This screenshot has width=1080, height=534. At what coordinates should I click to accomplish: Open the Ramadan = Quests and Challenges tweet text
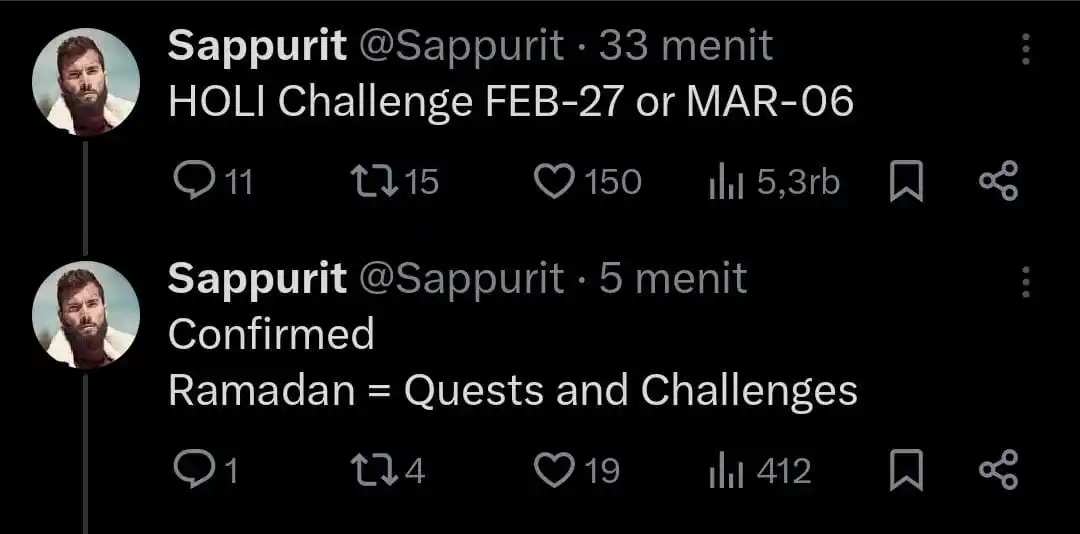tap(512, 390)
